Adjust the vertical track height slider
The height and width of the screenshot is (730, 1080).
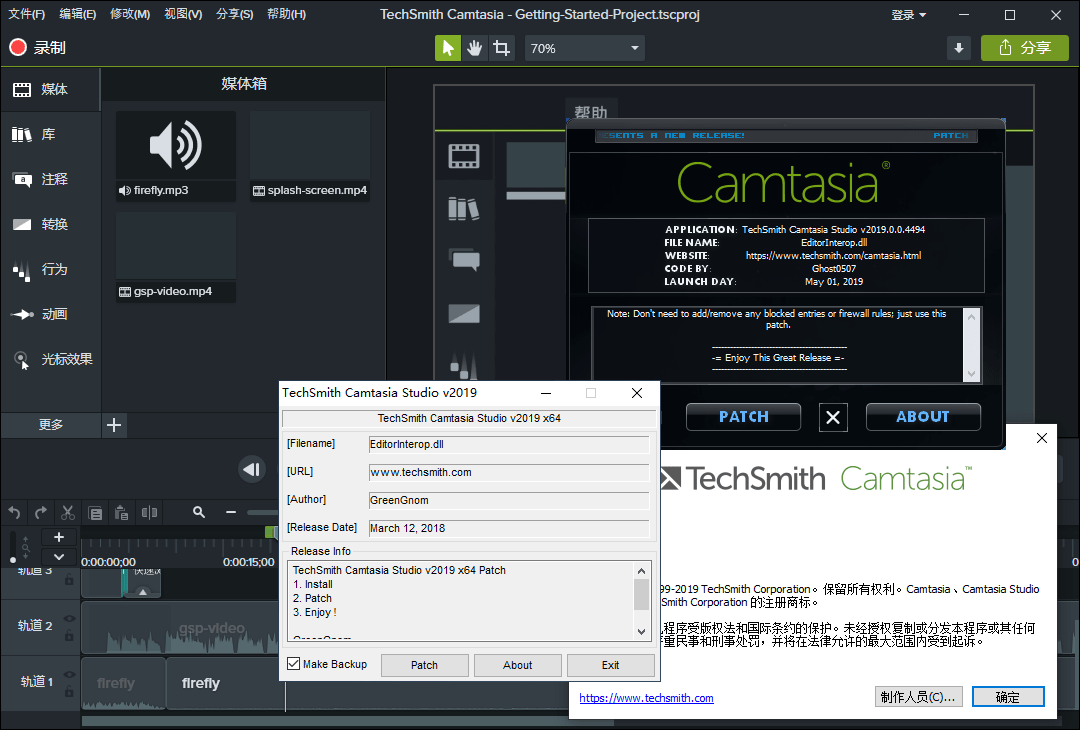[12, 547]
